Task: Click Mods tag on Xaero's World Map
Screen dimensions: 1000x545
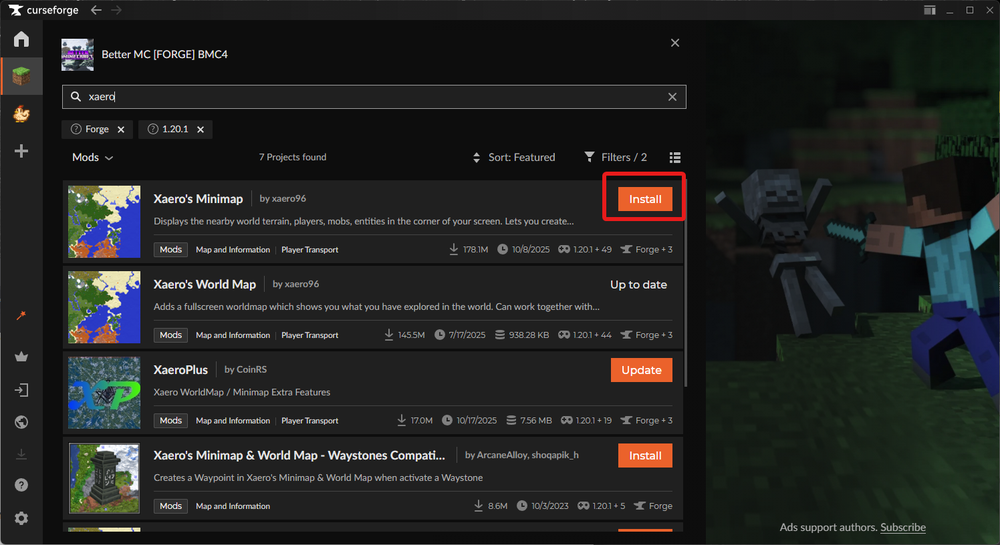Action: click(170, 335)
